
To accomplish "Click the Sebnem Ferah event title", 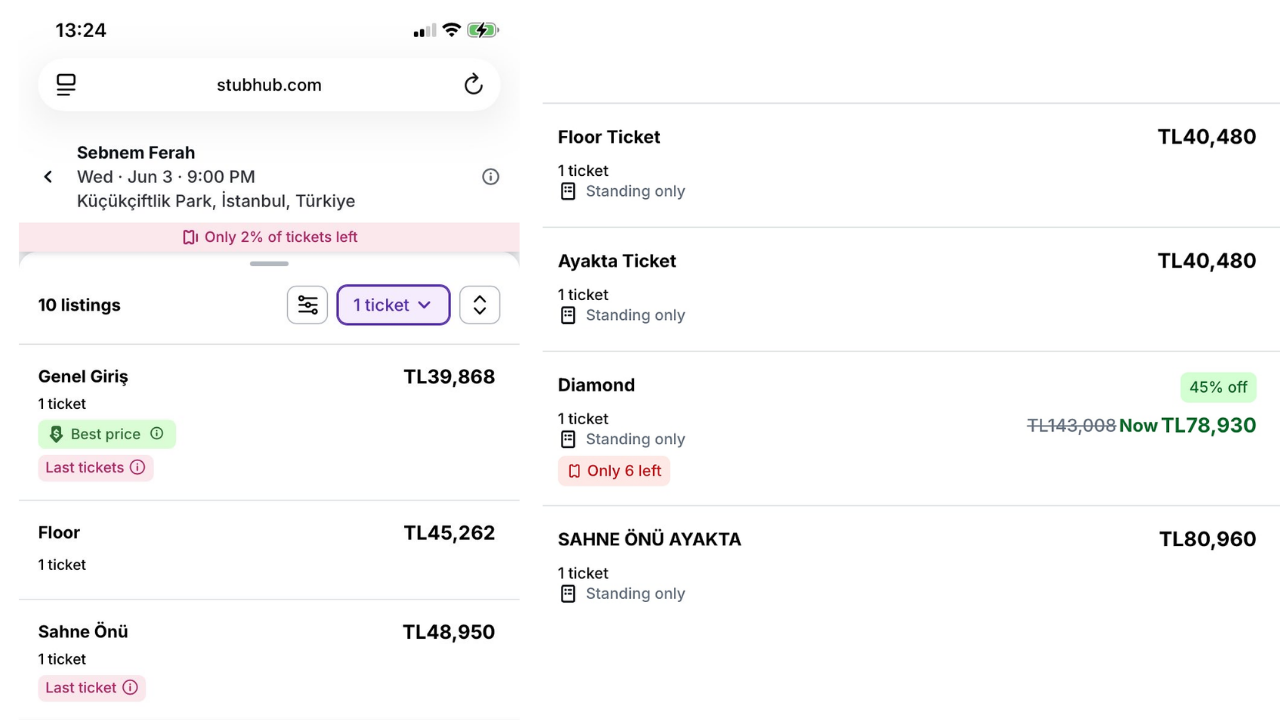I will pos(136,153).
